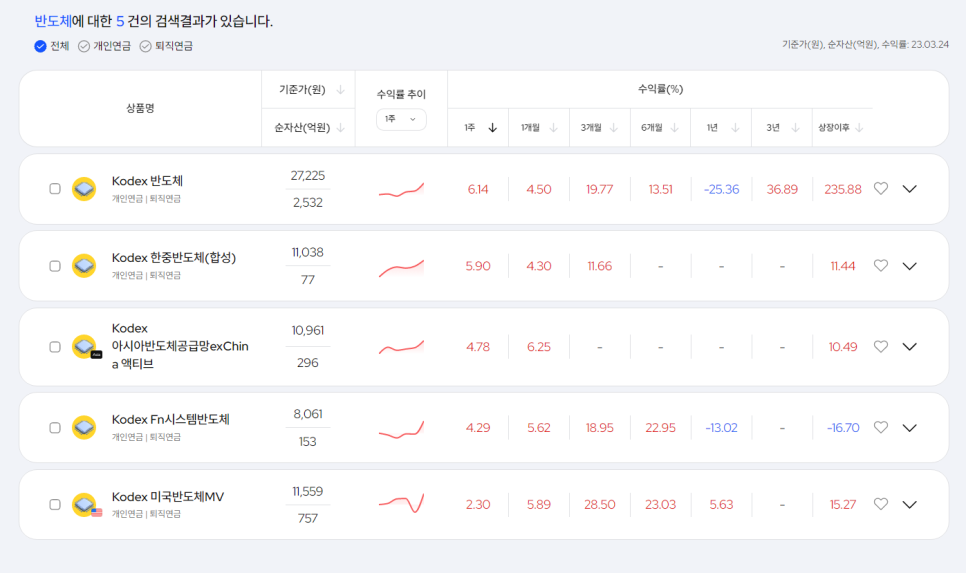Click heart icon on Kodex 미국반도체MV row

(x=880, y=504)
